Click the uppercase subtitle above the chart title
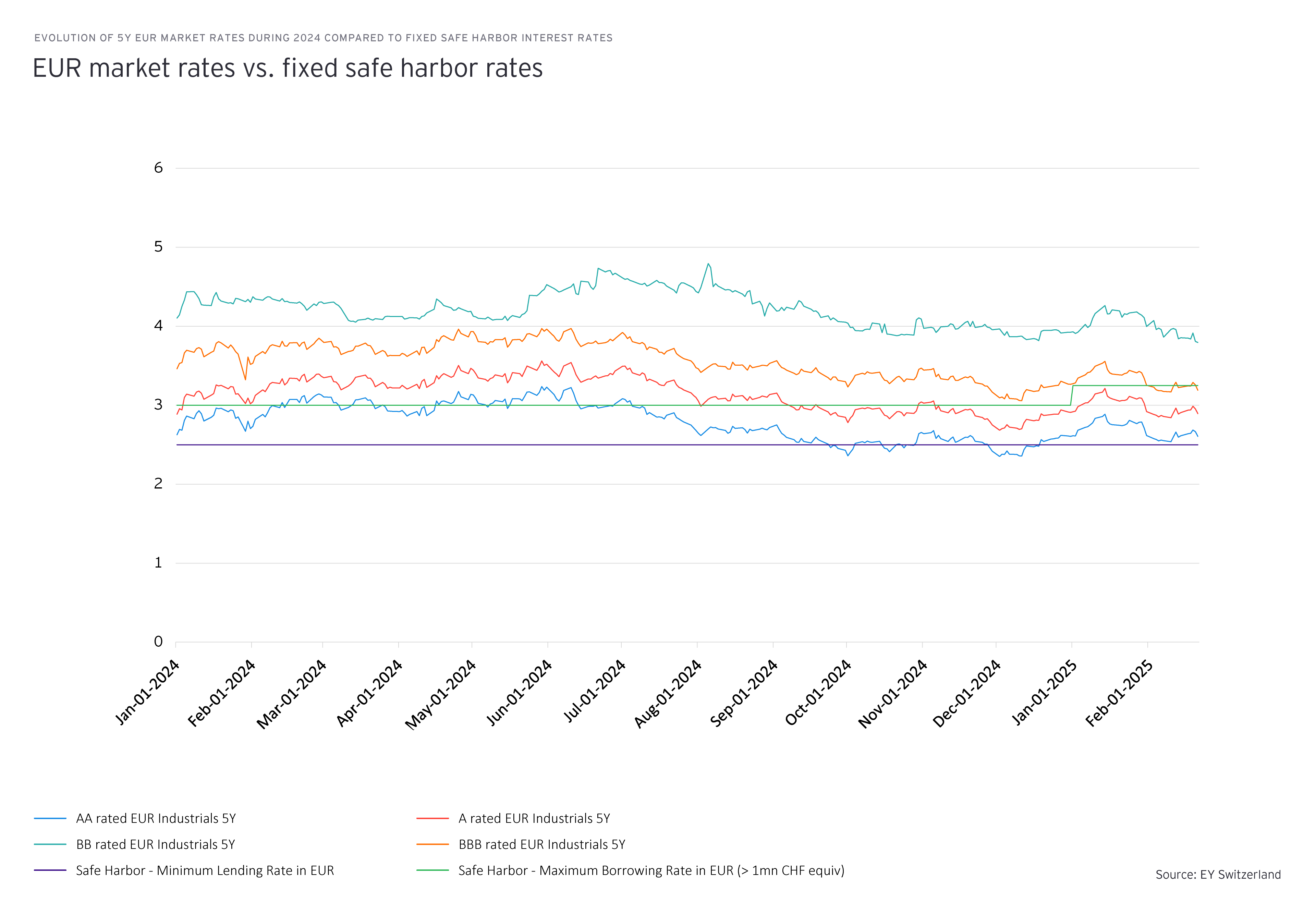Screen dimensions: 1316x914 (x=323, y=38)
